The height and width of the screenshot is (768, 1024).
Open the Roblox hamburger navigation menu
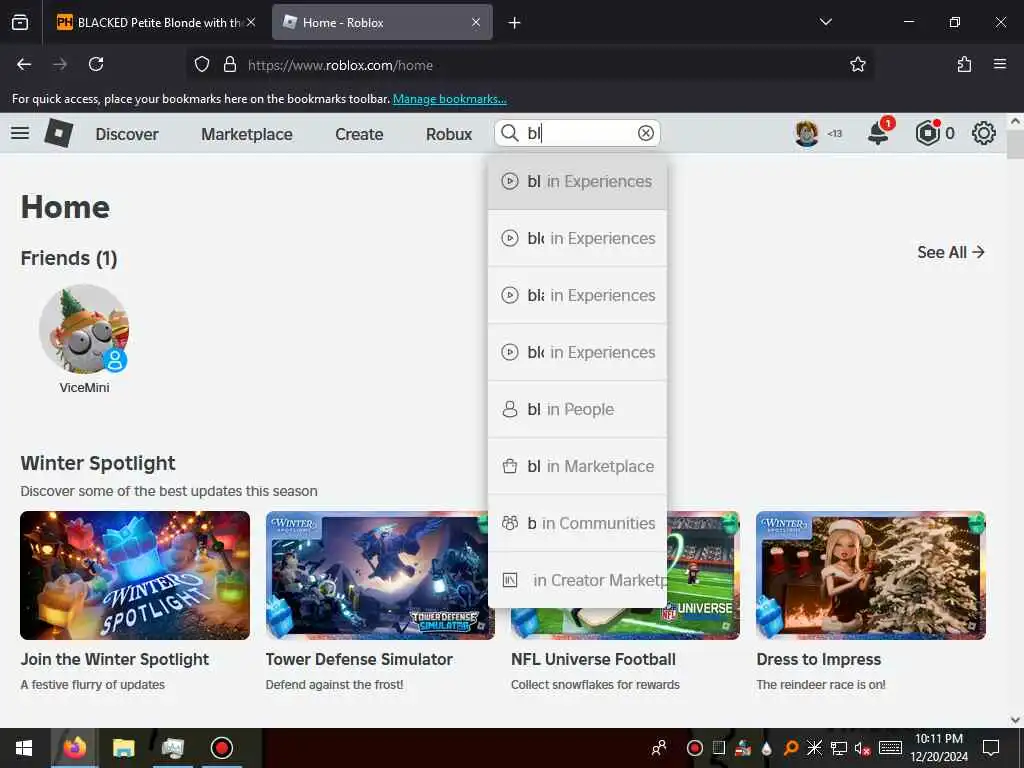pyautogui.click(x=20, y=133)
